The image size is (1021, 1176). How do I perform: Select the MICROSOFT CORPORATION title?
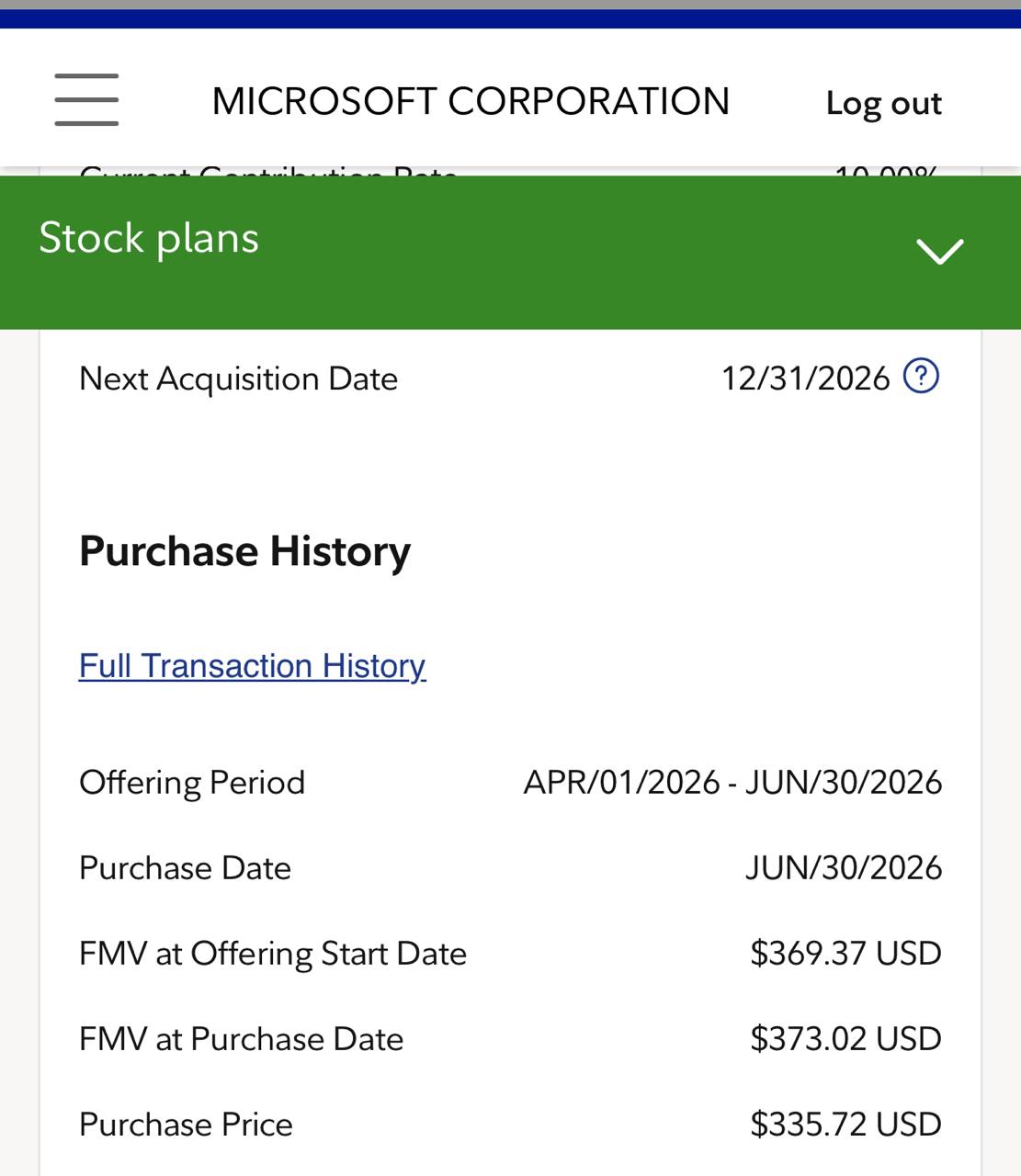click(x=471, y=101)
